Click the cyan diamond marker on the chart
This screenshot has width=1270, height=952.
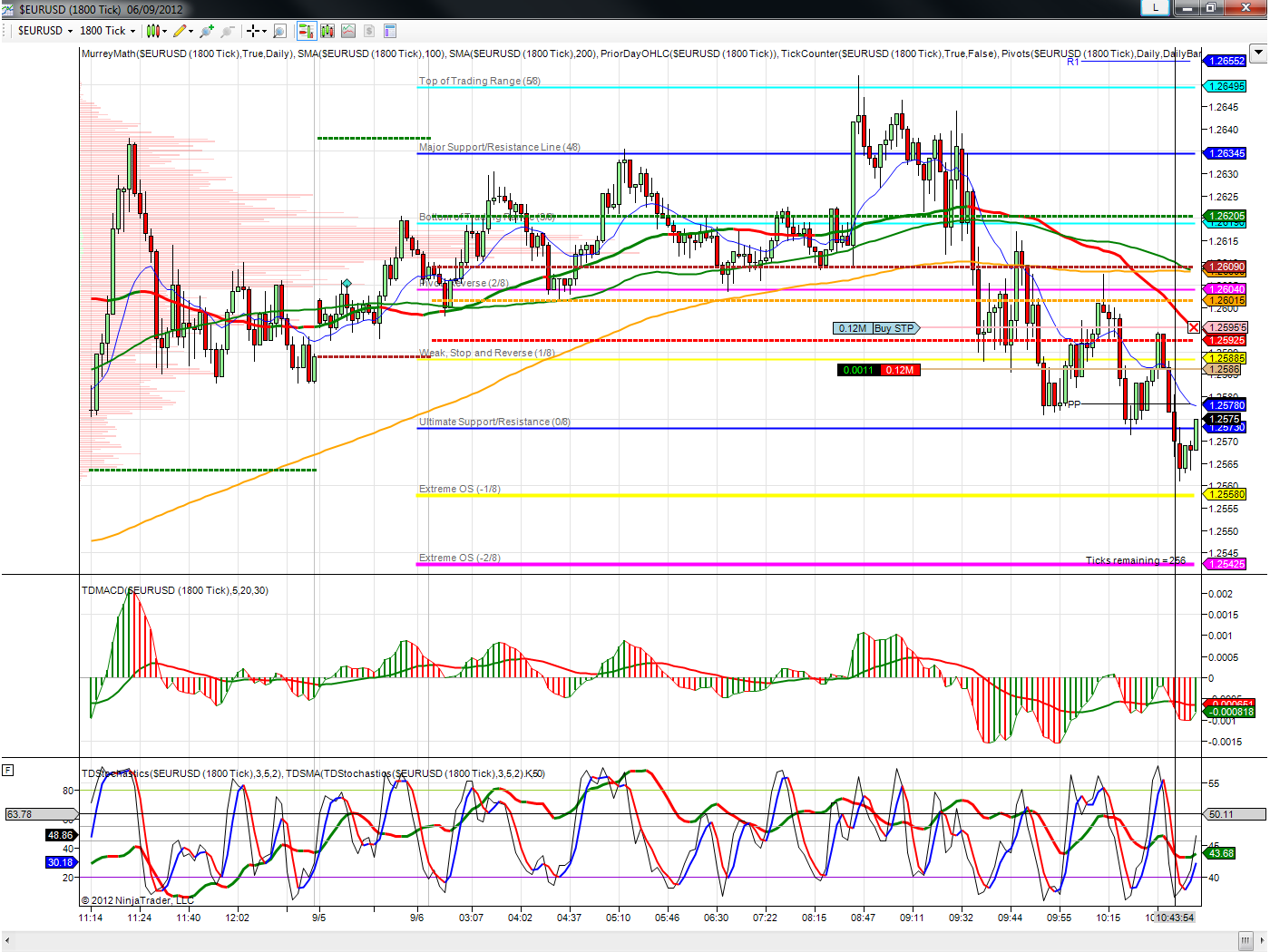click(347, 284)
